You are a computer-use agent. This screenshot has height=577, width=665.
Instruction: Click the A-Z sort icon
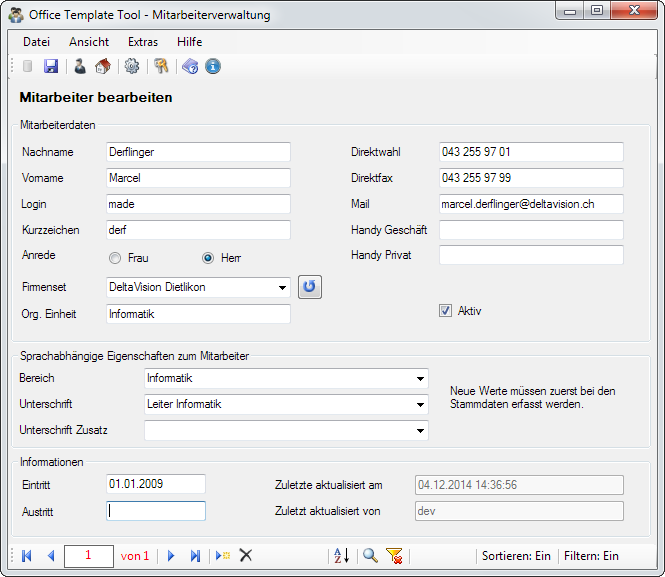coord(341,556)
